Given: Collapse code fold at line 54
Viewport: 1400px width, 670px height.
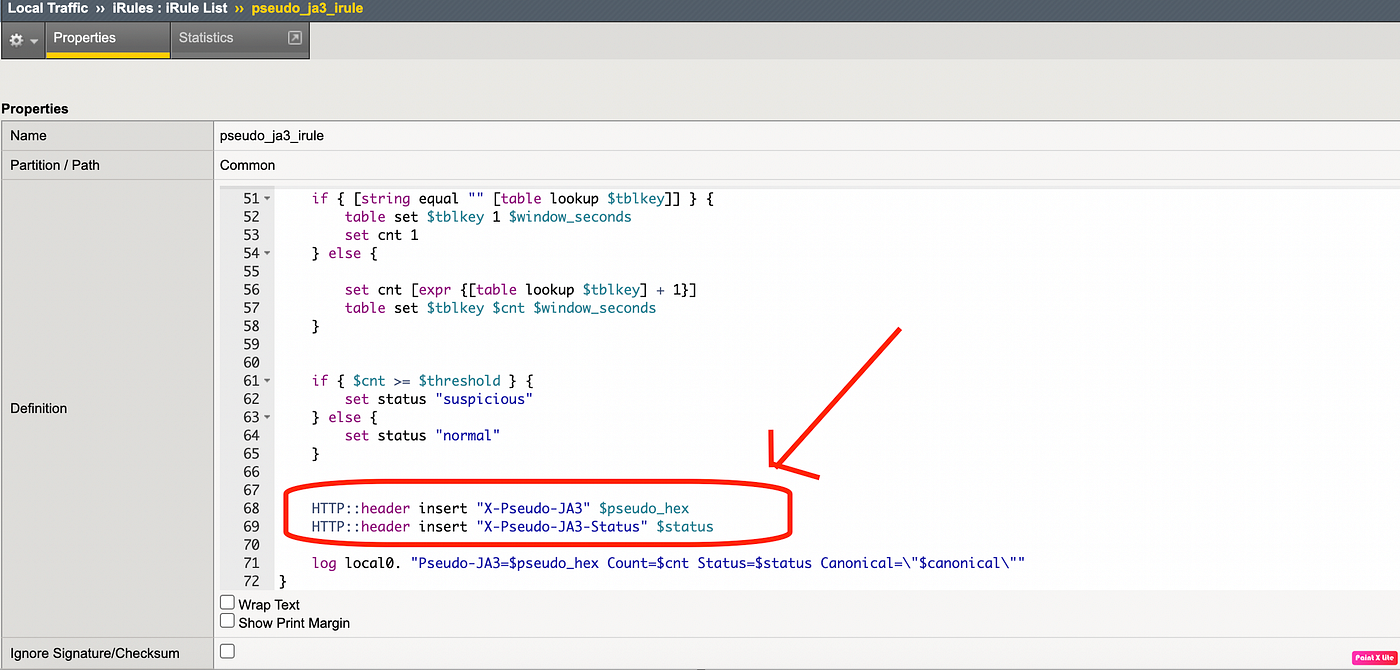Looking at the screenshot, I should [267, 254].
